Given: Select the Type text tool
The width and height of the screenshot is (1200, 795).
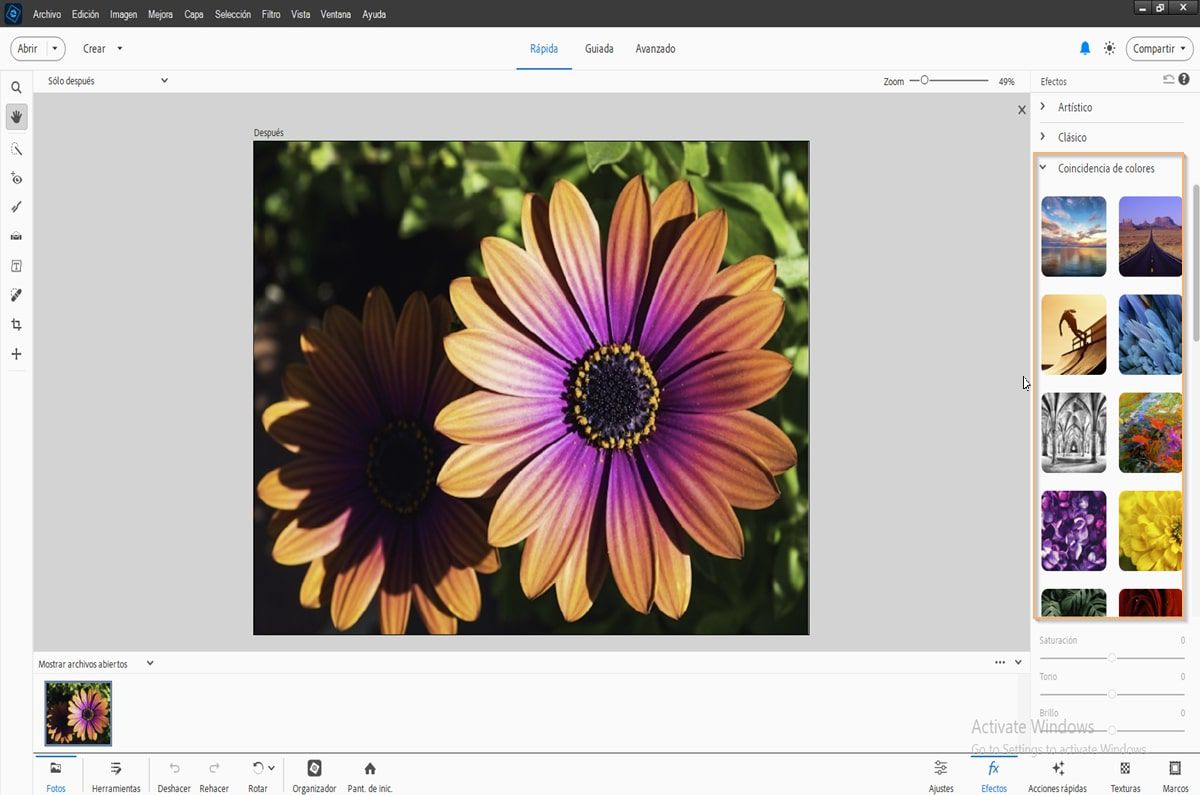Looking at the screenshot, I should [16, 266].
